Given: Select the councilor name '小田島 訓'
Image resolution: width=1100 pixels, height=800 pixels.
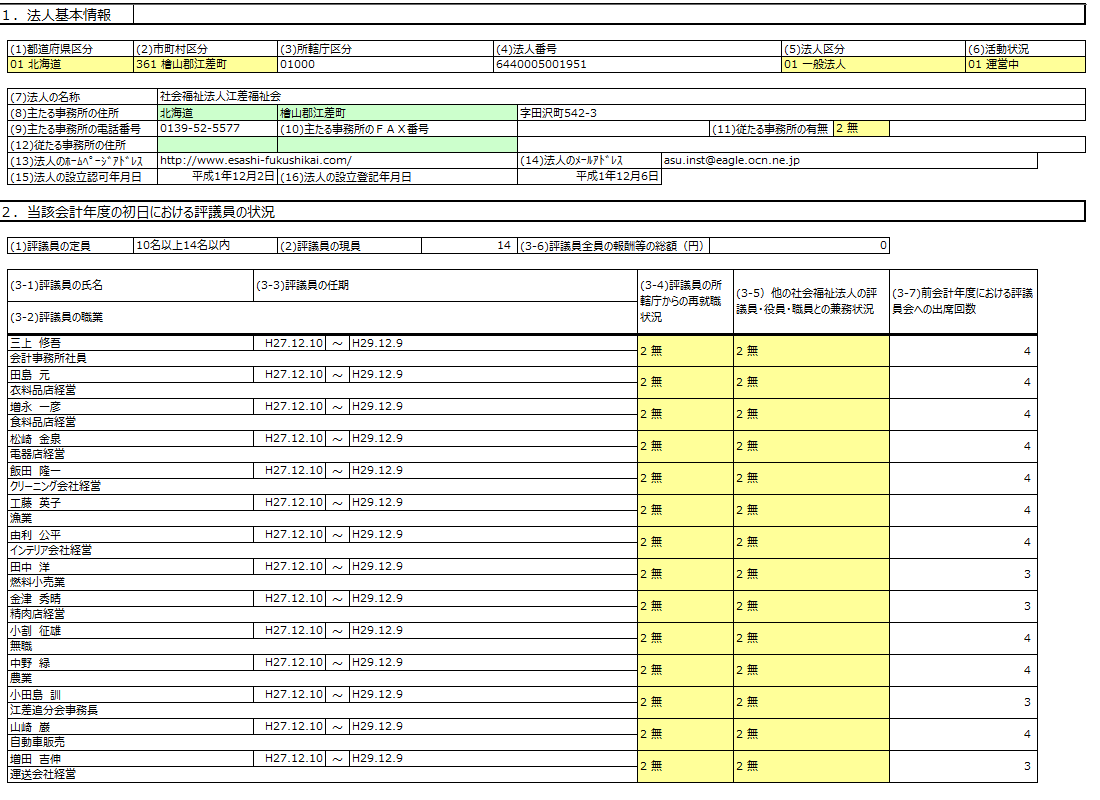Looking at the screenshot, I should 130,695.
